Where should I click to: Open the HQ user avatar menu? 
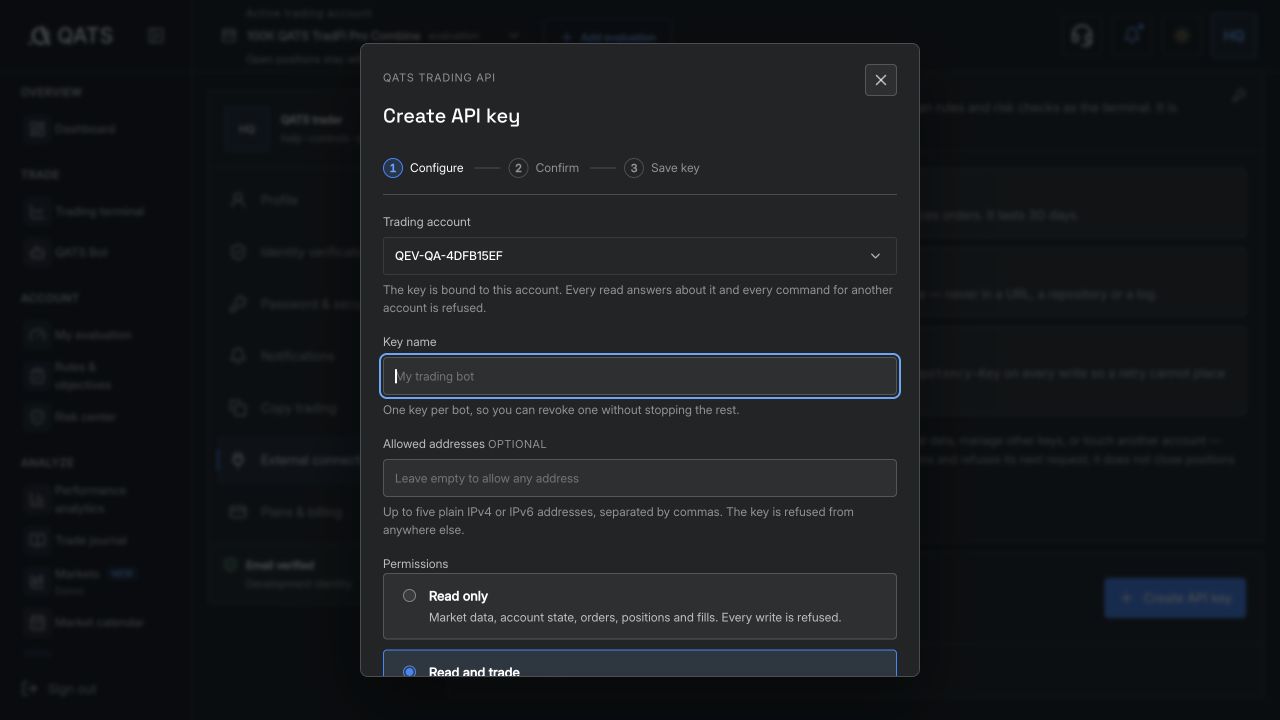[1234, 36]
